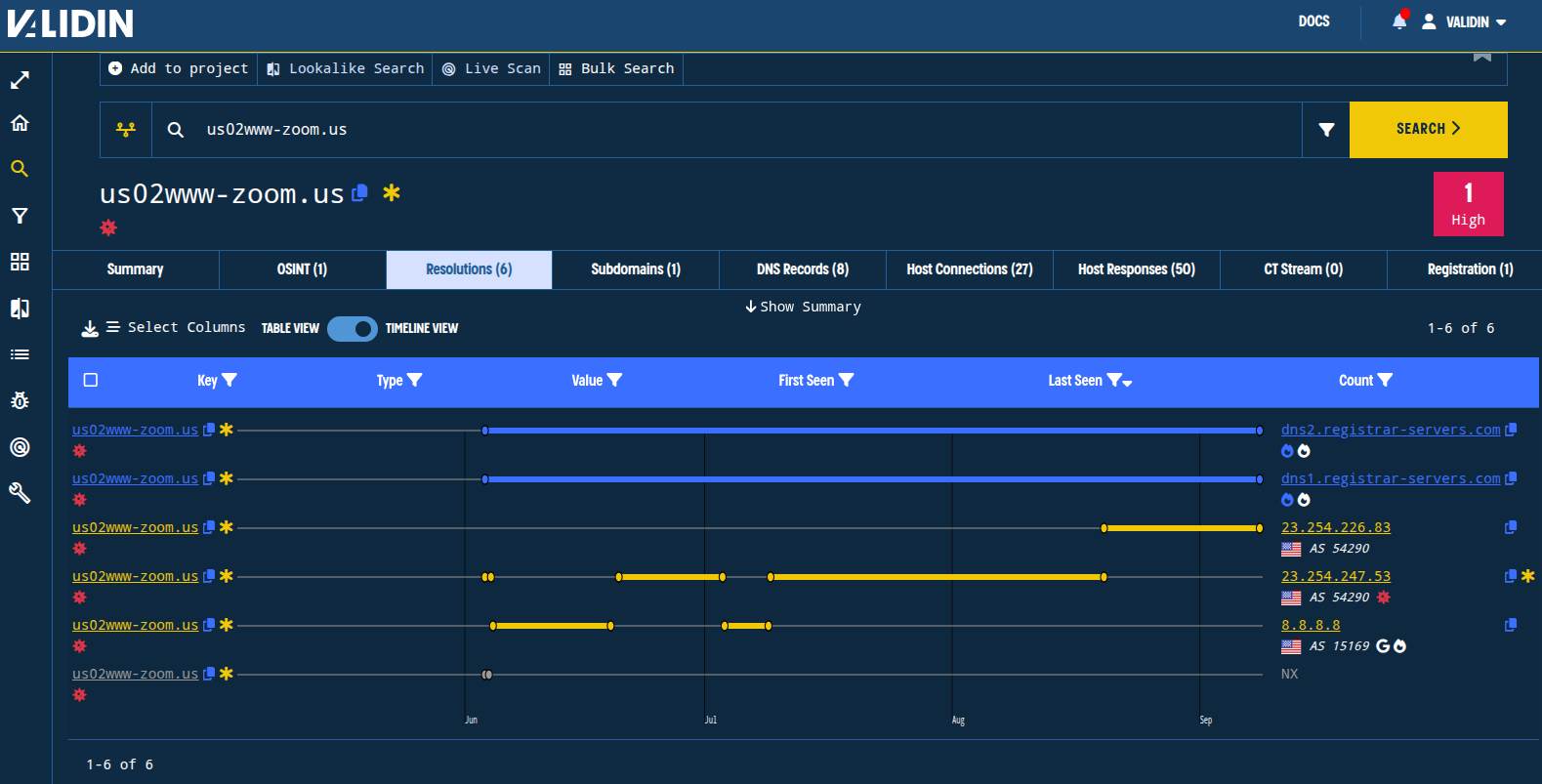Screen dimensions: 1542x784
Task: Open the DOCS link
Action: 1313,21
